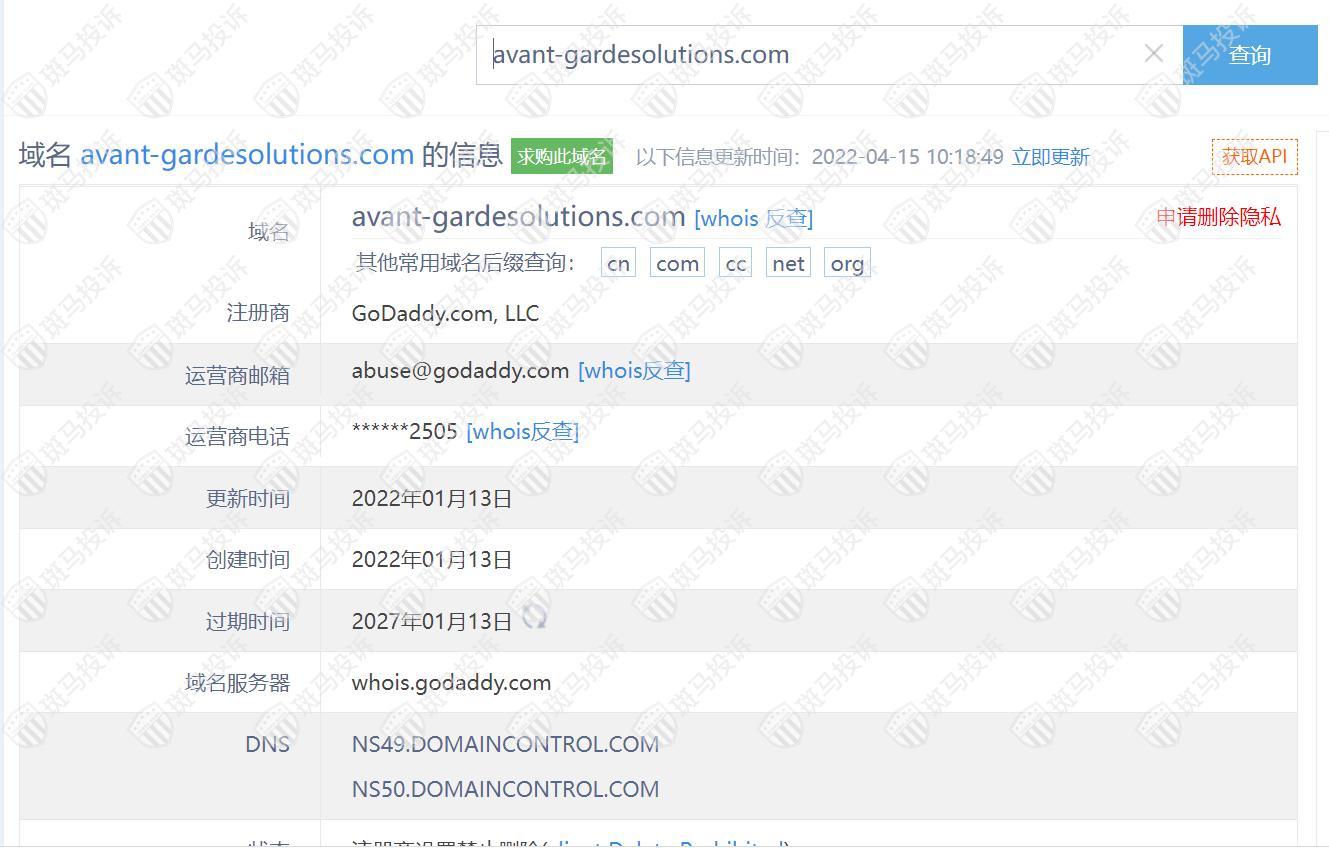This screenshot has width=1329, height=848.
Task: Query the org domain suffix
Action: point(847,264)
